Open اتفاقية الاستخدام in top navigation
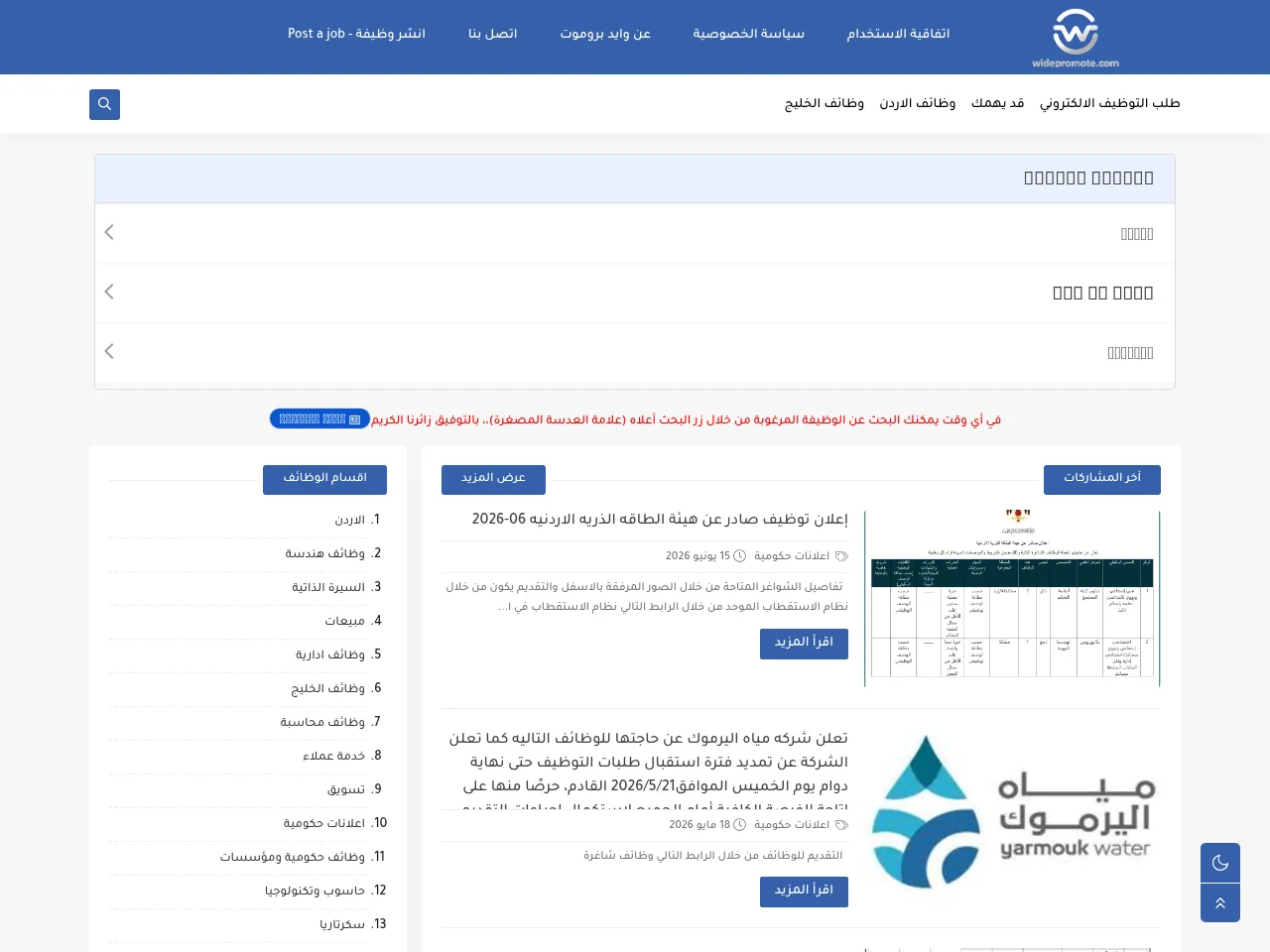 pyautogui.click(x=898, y=34)
